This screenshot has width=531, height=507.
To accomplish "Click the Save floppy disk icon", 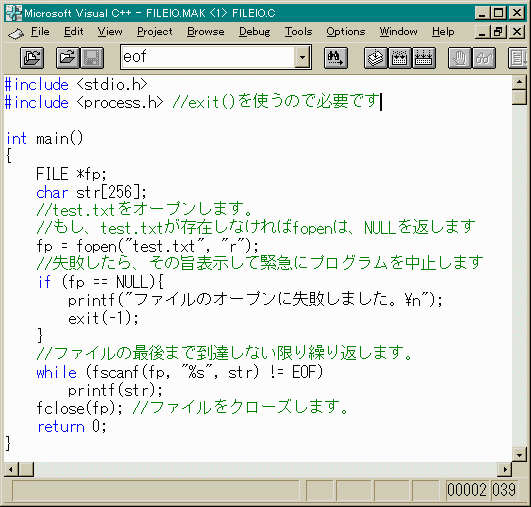I will point(92,58).
